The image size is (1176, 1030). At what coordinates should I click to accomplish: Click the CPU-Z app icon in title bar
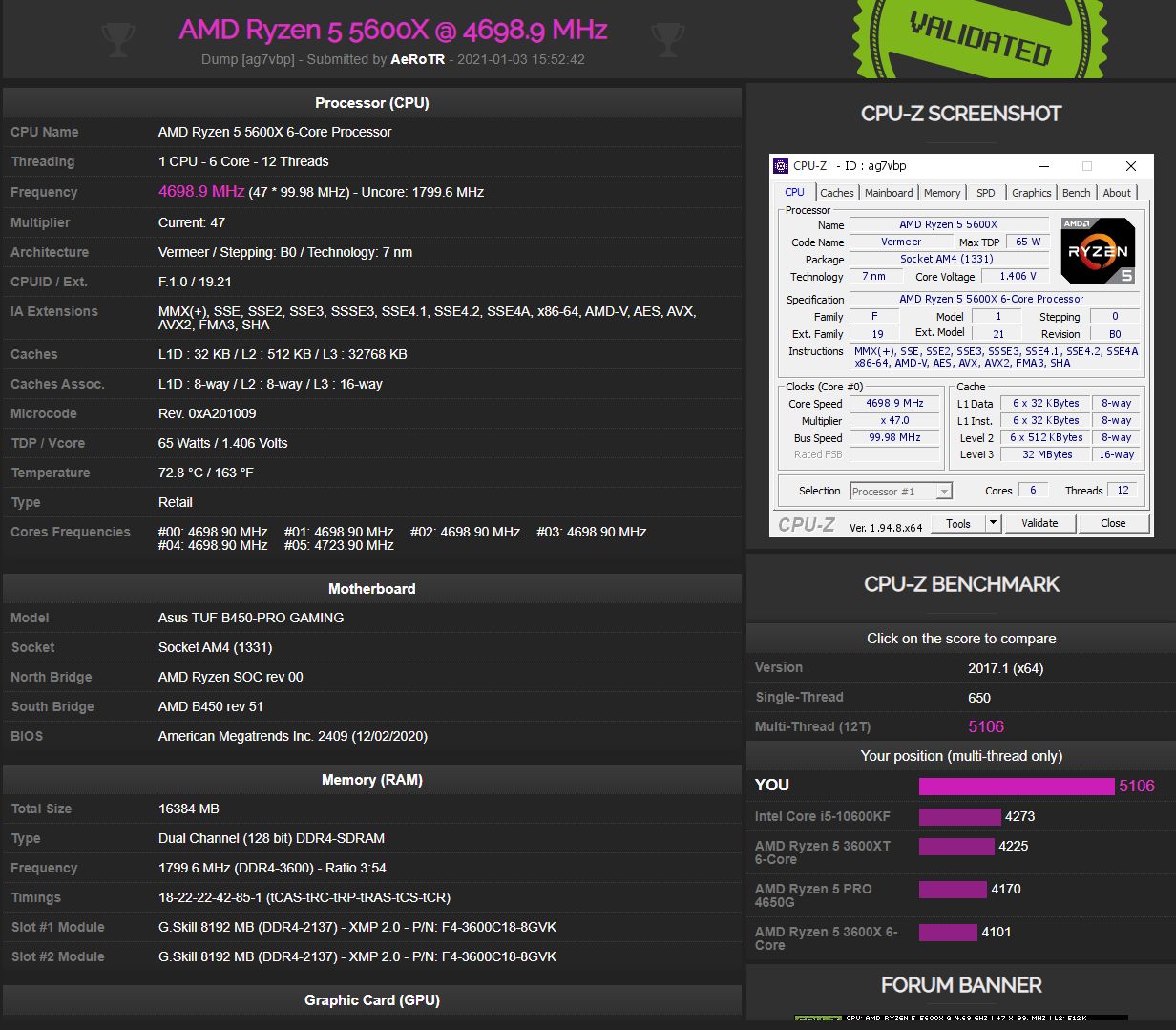(781, 165)
